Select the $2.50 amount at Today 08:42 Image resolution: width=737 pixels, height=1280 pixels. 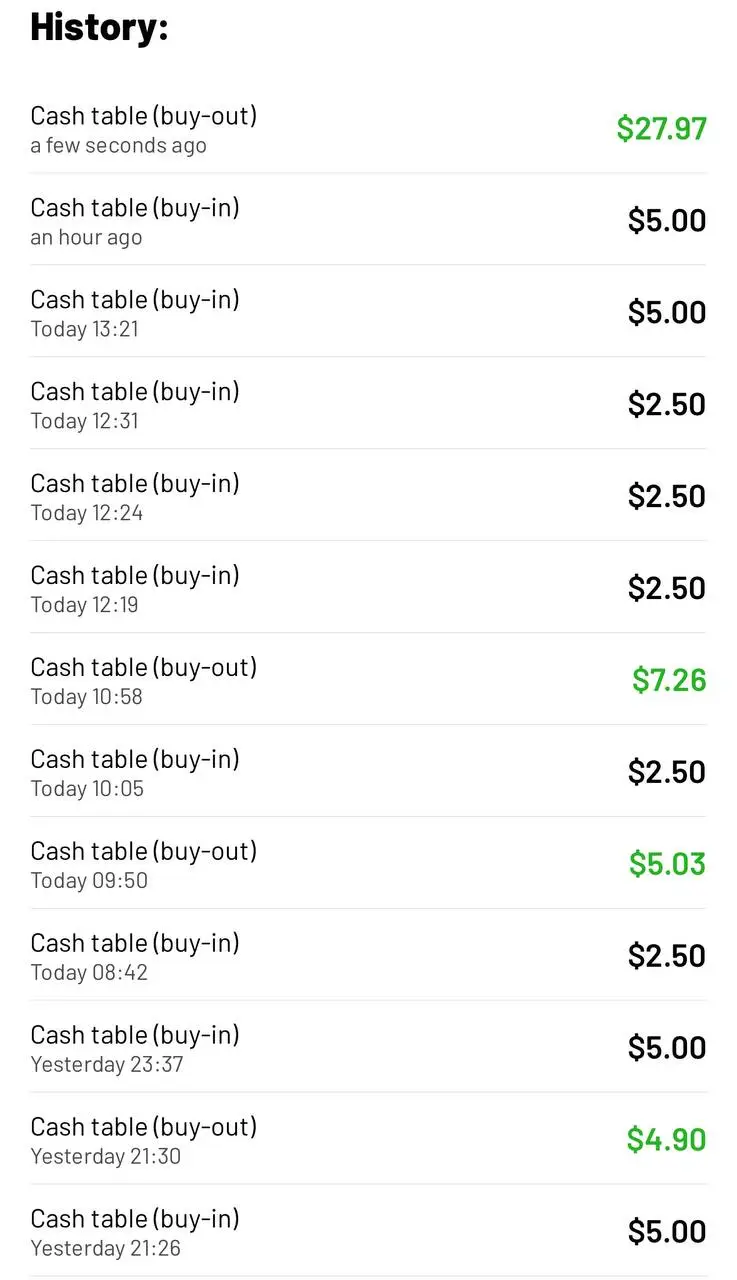[667, 956]
